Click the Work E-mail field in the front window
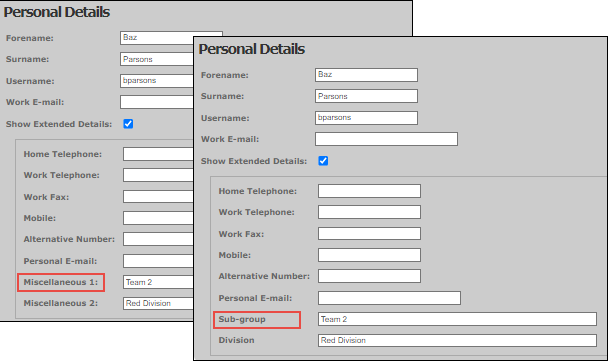This screenshot has height=361, width=608. point(386,139)
